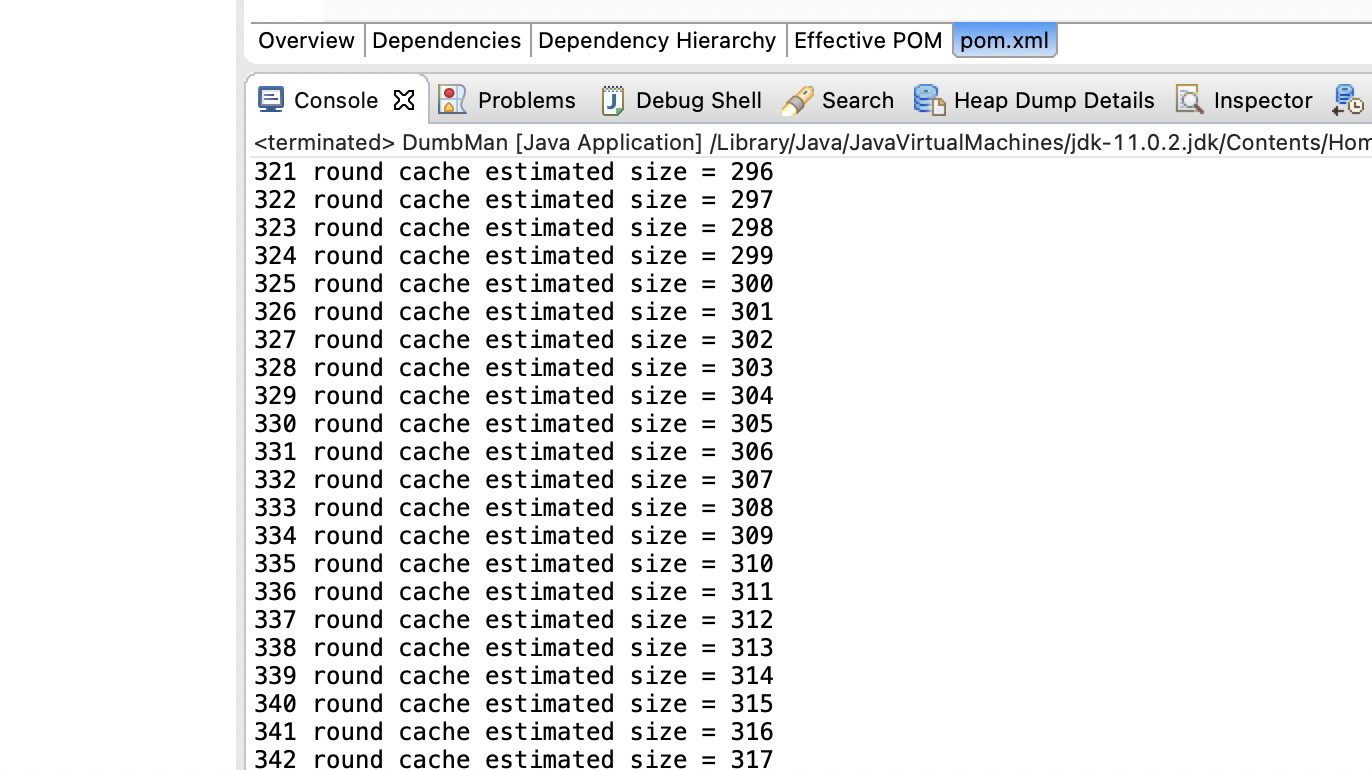Click the Debug Shell J icon
1372x770 pixels.
pos(611,99)
